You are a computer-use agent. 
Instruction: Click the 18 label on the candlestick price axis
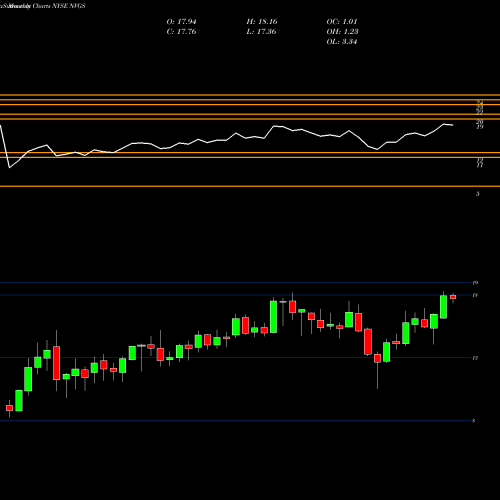[475, 295]
